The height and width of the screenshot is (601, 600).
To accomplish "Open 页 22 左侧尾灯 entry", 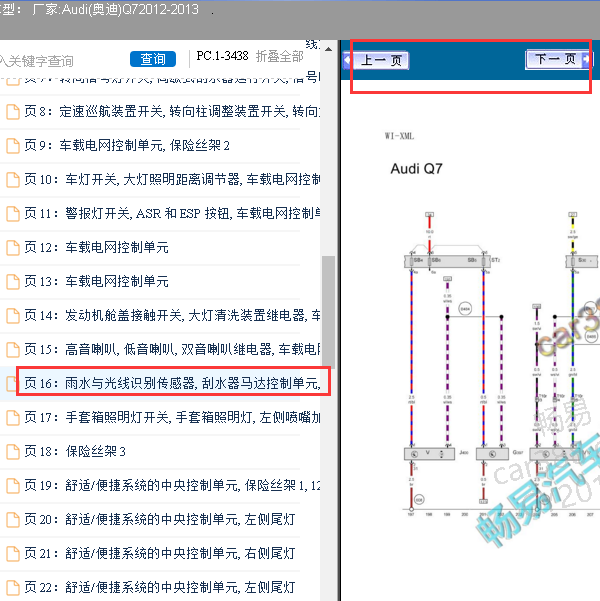I will point(160,587).
